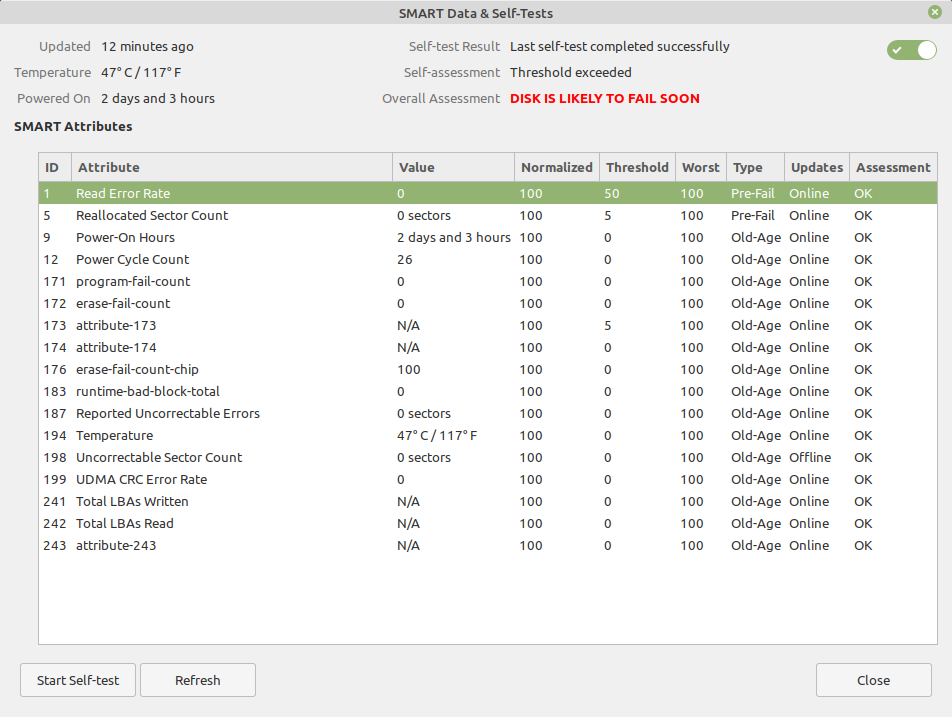Disable SMART monitoring with the toggle switch
This screenshot has height=717, width=952.
910,49
